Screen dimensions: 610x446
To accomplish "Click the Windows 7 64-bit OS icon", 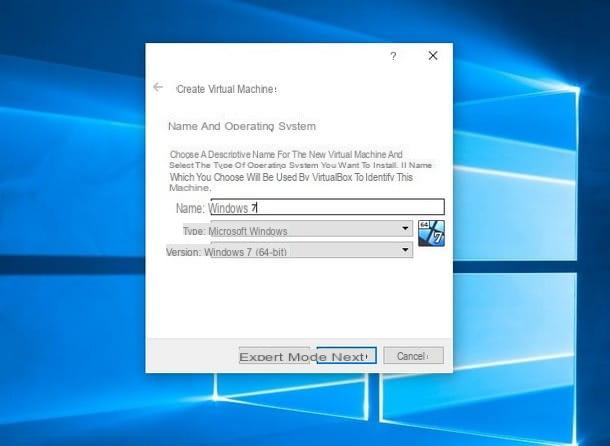I will pos(431,233).
